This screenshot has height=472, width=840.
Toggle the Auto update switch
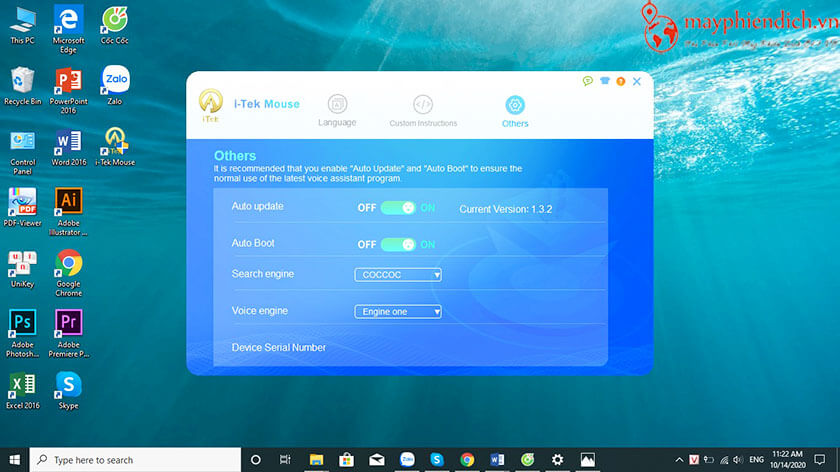point(398,208)
